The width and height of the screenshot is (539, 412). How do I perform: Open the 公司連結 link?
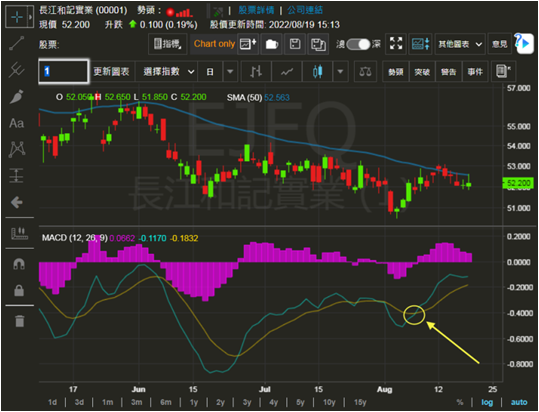tap(305, 10)
